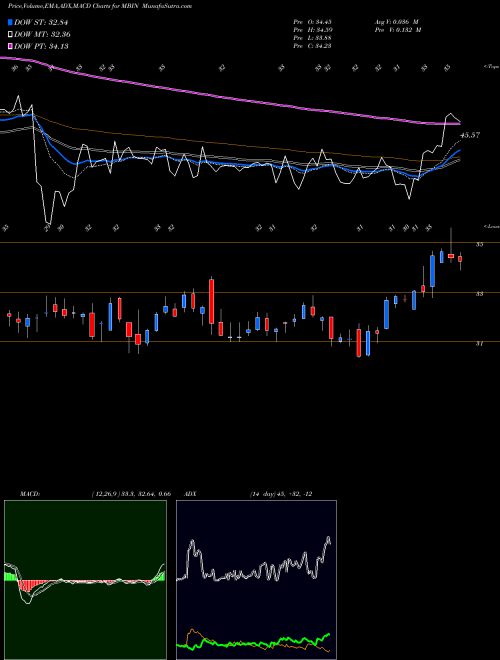Select the 'DOW ST: 32.84' legend label
Screen dimensions: 500x660
(41, 22)
